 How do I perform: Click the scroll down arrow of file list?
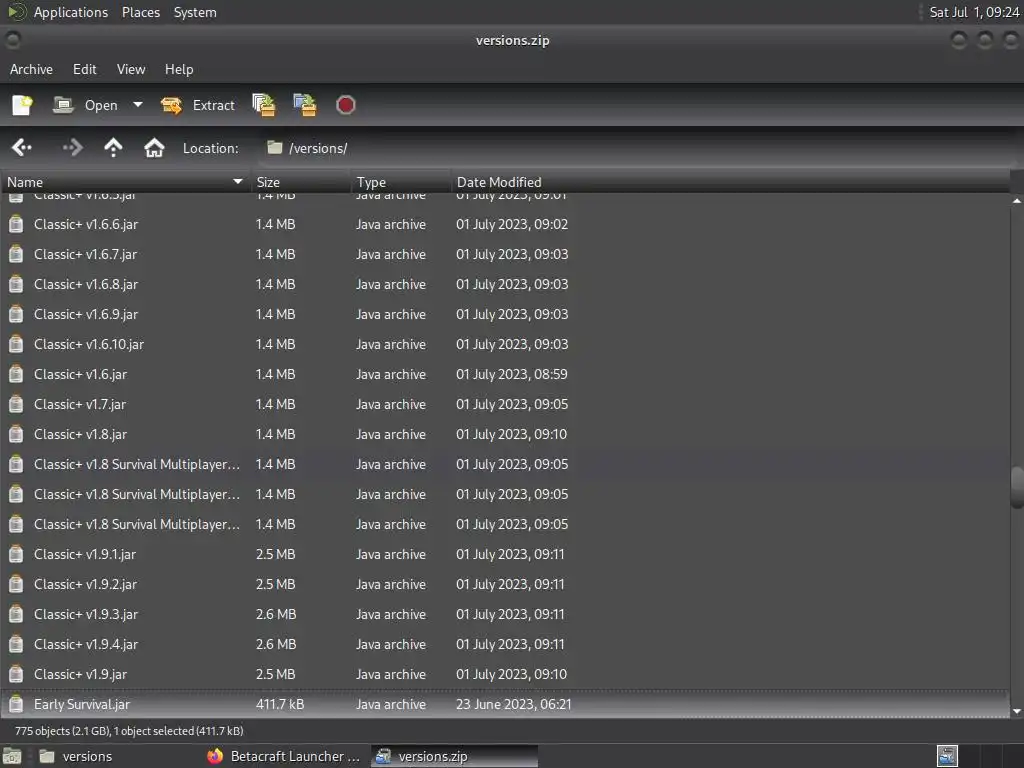1017,711
